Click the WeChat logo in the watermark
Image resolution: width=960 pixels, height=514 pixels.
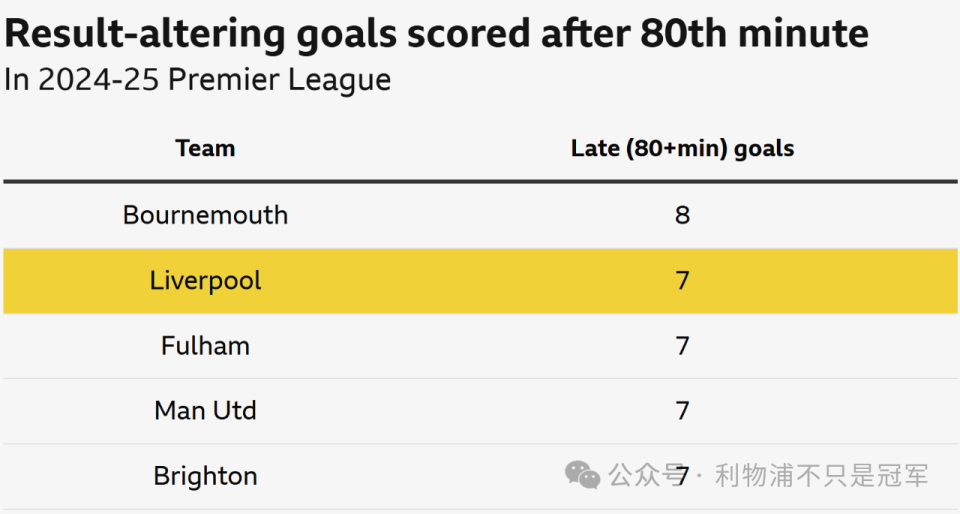[582, 475]
